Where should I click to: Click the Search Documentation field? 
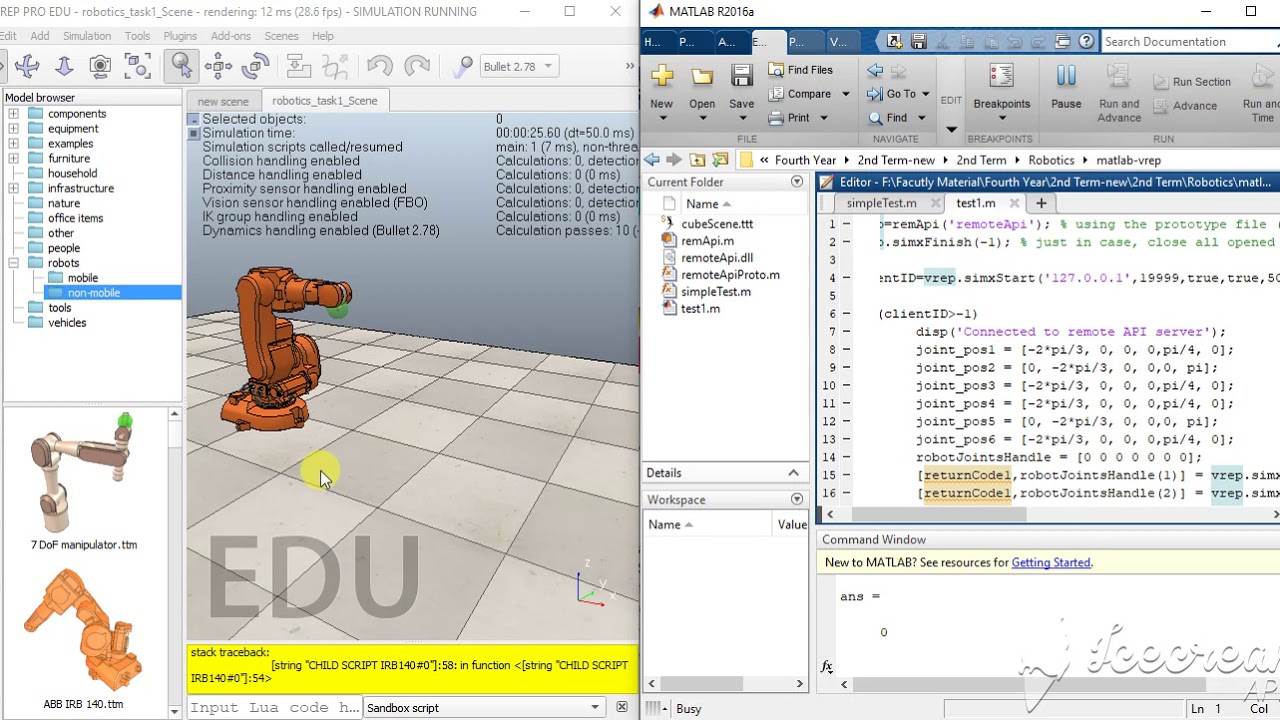[x=1190, y=42]
